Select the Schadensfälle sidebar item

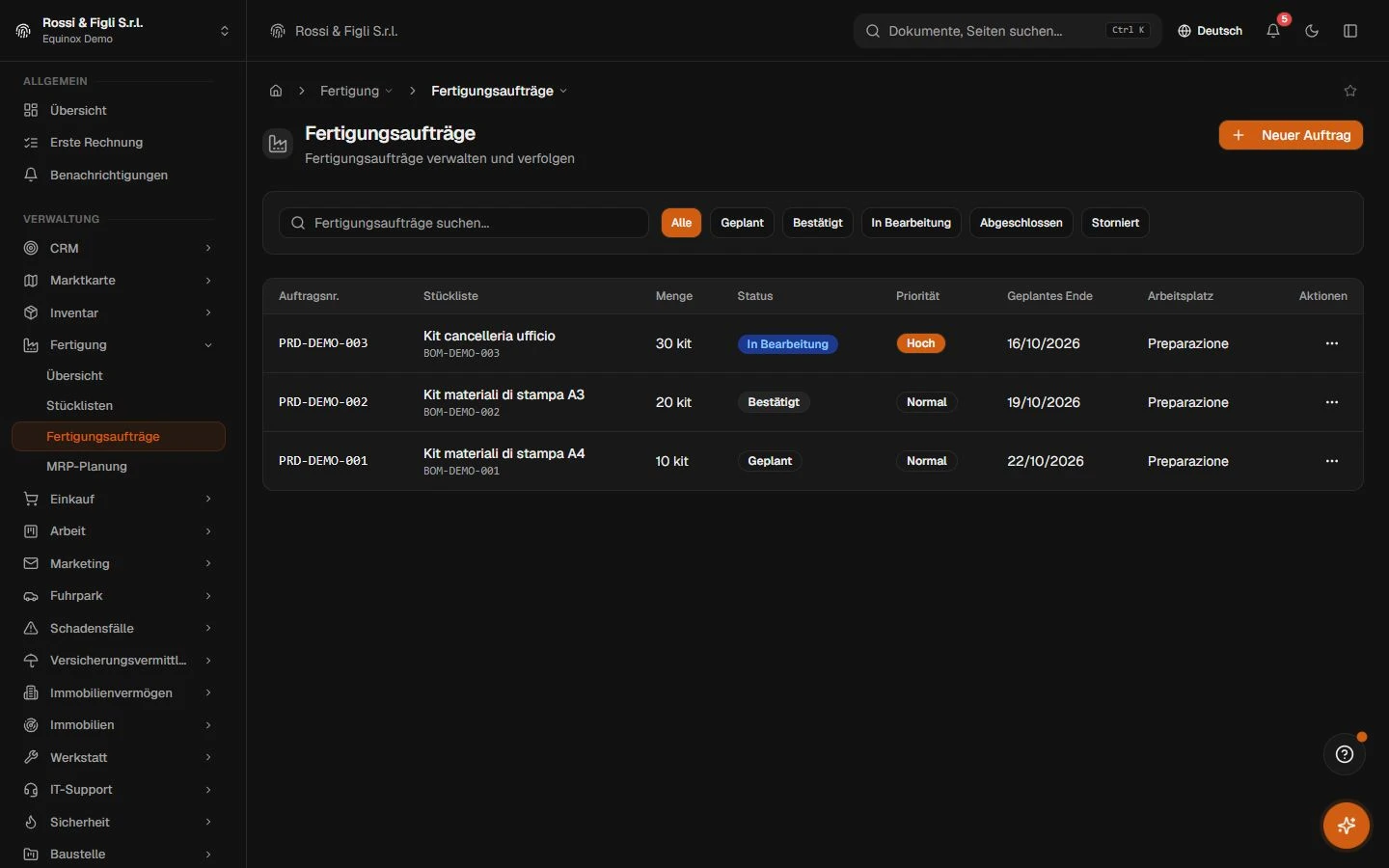[119, 629]
